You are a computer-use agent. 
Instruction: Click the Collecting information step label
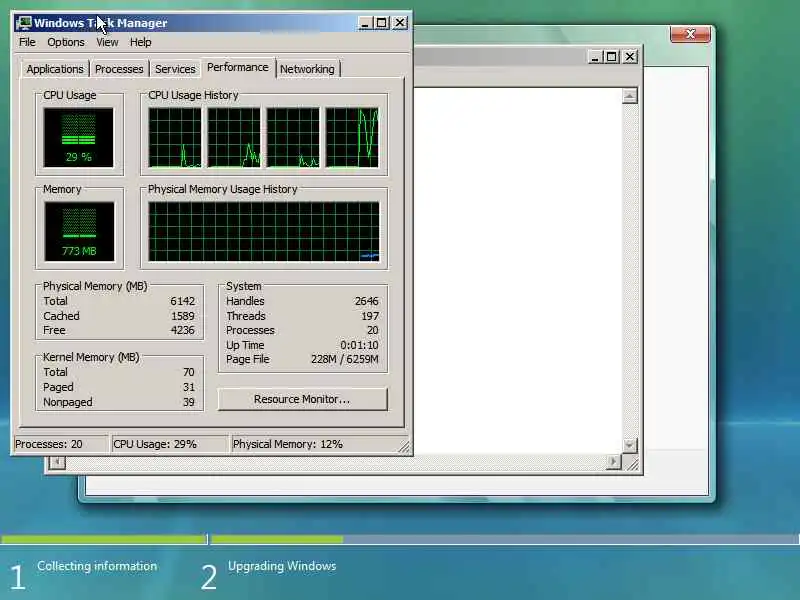coord(97,566)
